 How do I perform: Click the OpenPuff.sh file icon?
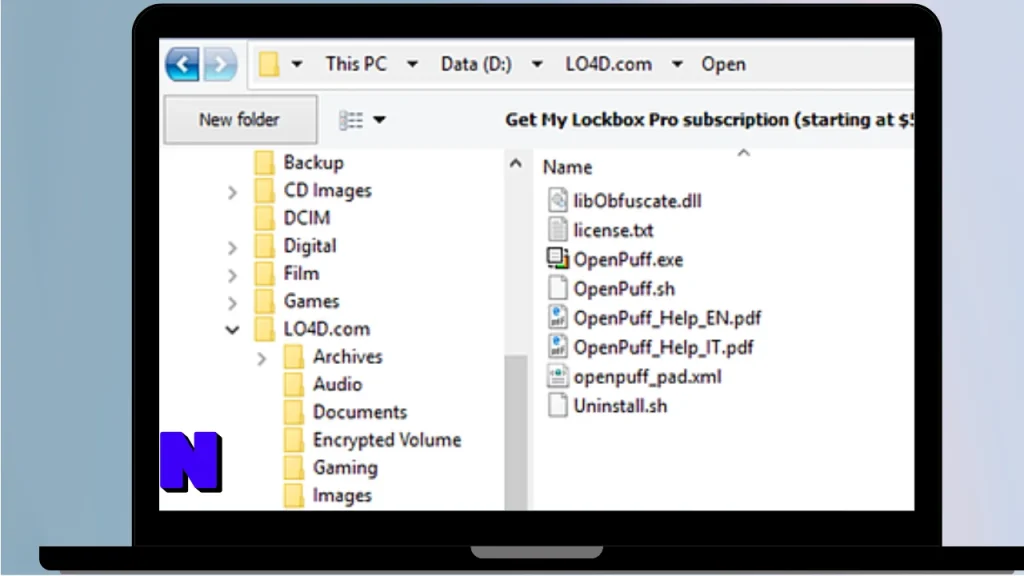click(557, 288)
